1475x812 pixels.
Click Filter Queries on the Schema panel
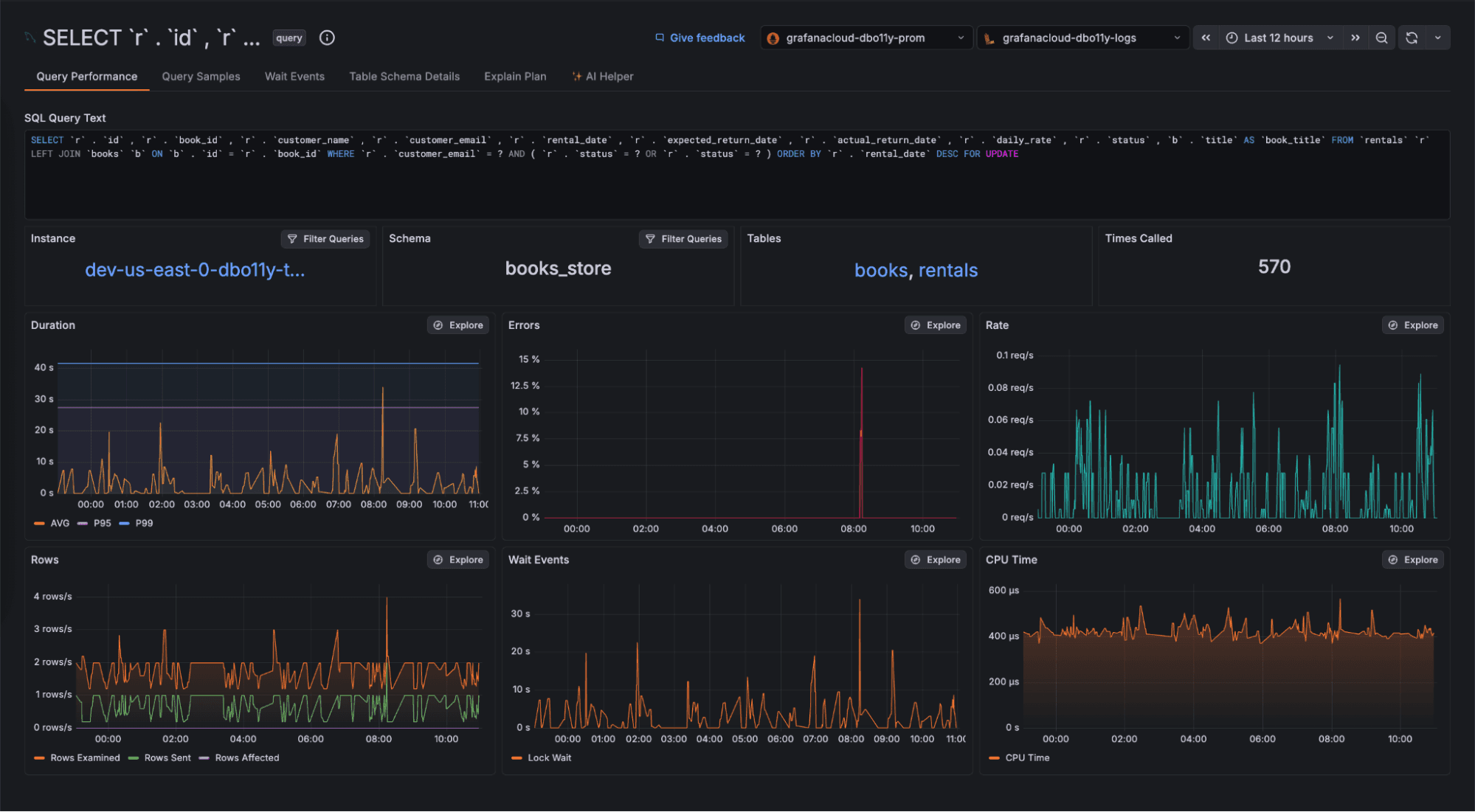(683, 238)
